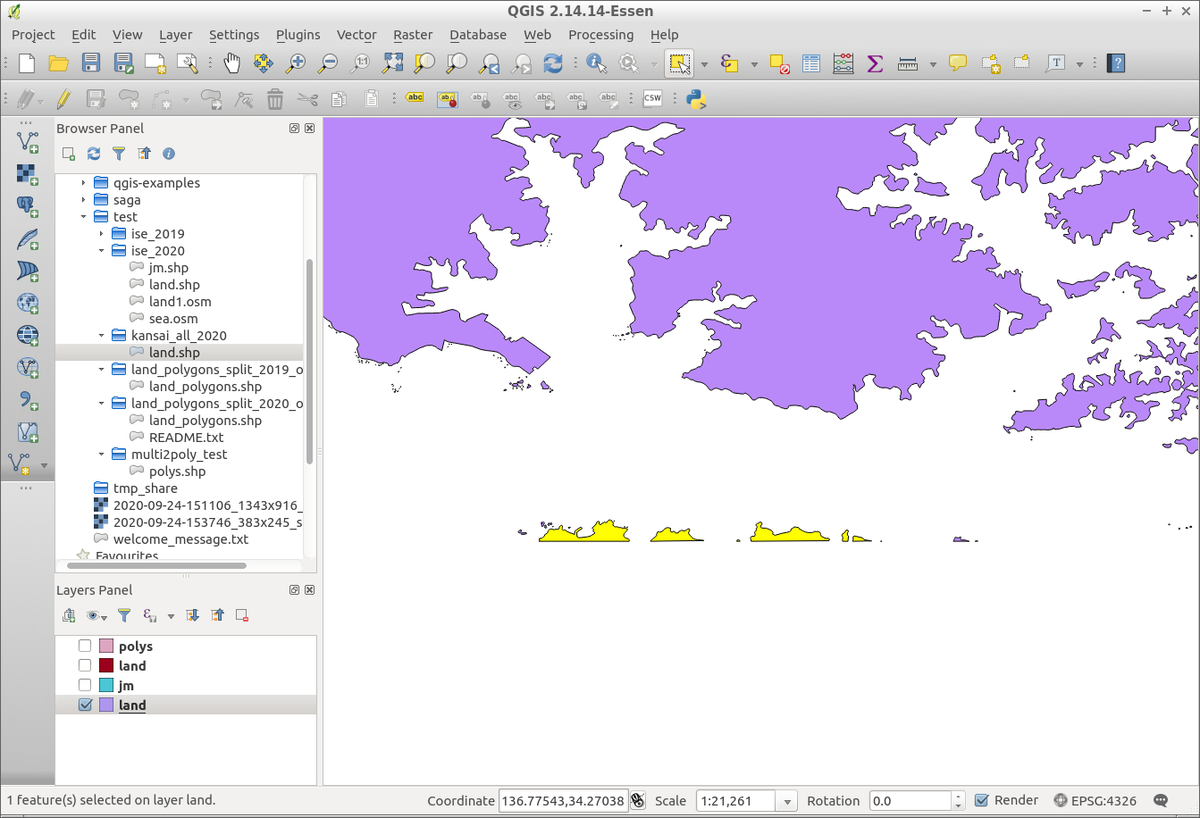This screenshot has height=818, width=1200.
Task: Click the purple land layer color swatch
Action: click(107, 705)
